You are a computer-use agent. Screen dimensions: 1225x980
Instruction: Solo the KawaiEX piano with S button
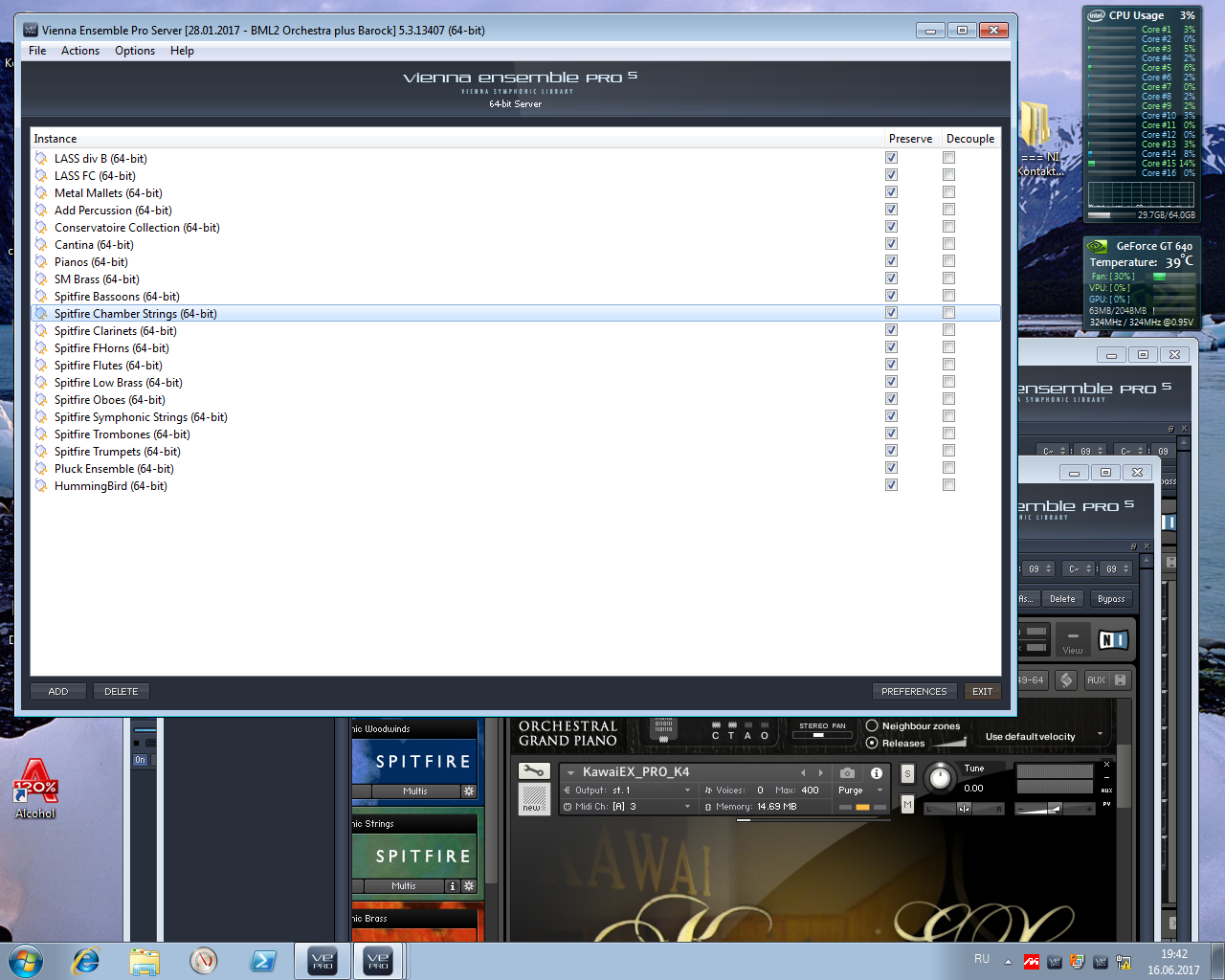(x=907, y=773)
